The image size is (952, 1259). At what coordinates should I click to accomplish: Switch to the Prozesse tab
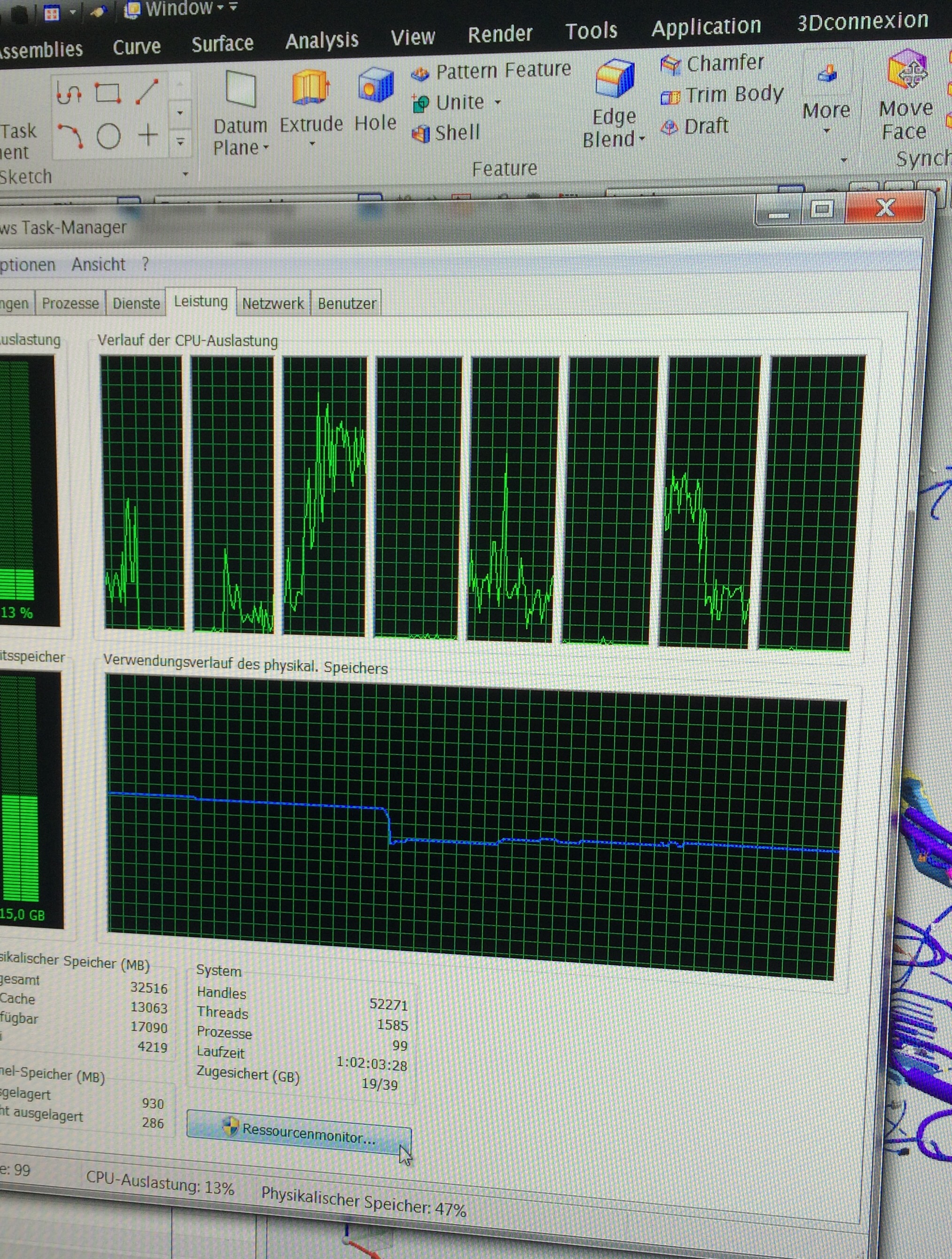tap(70, 303)
